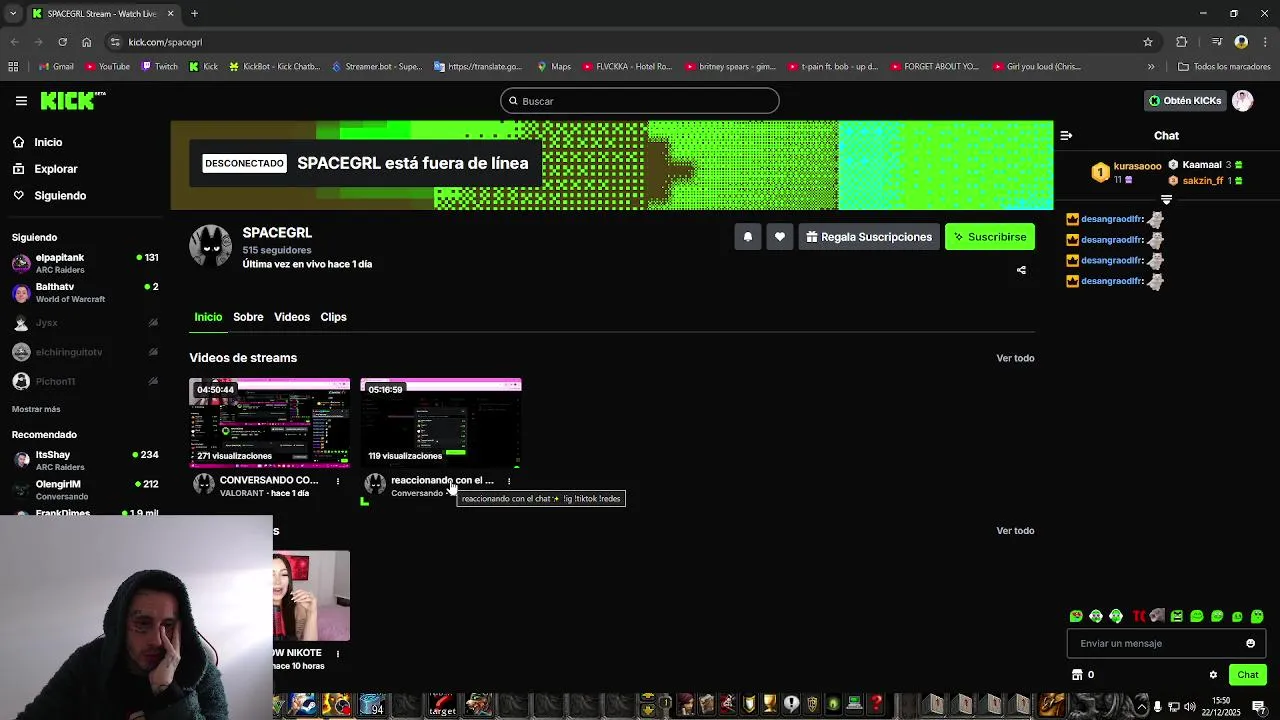Open the Windows notification center
Viewport: 1280px width, 720px height.
click(1259, 707)
